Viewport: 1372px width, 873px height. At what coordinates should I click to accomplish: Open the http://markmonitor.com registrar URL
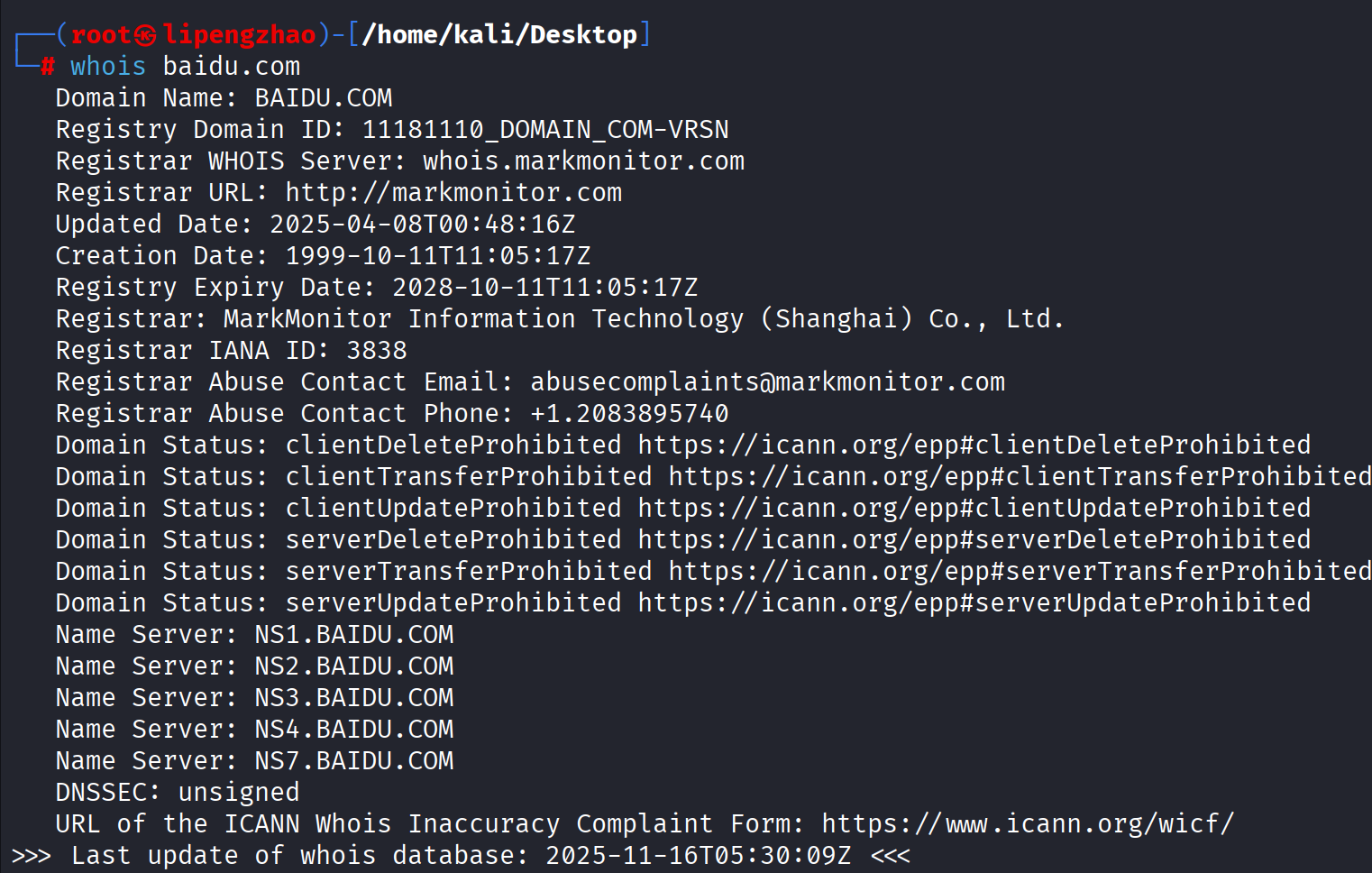(453, 192)
